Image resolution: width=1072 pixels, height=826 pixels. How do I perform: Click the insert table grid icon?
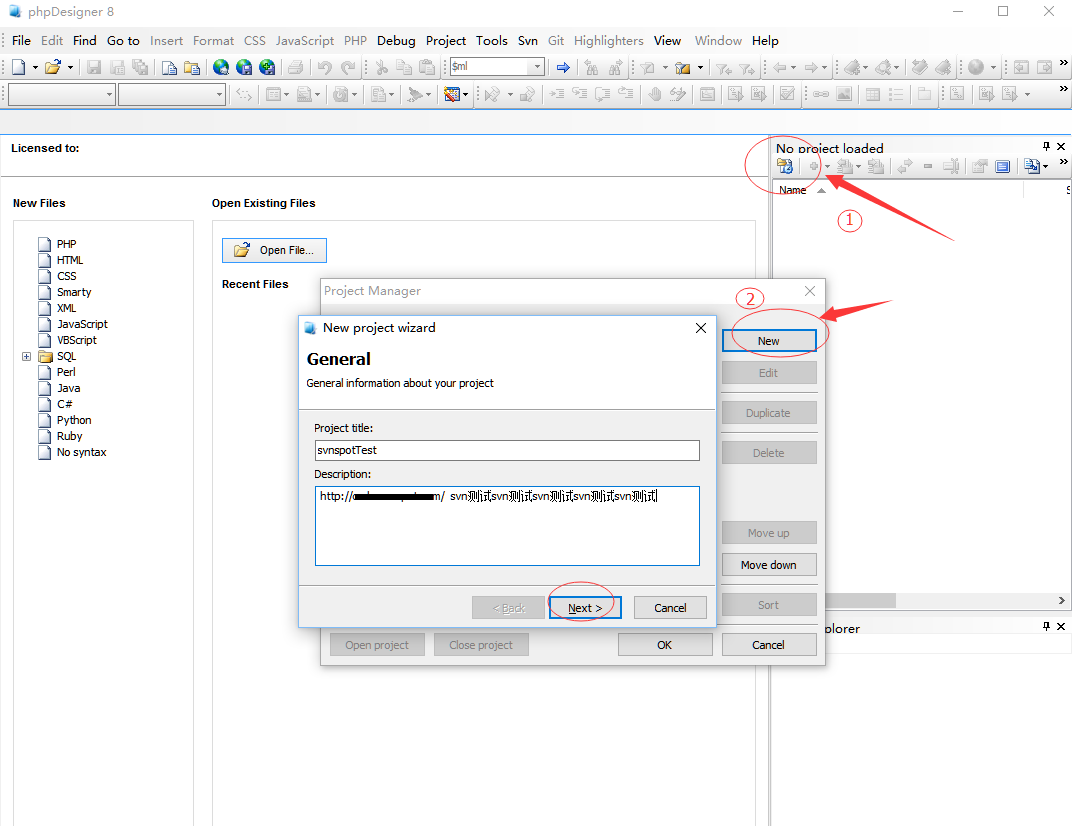[x=873, y=94]
